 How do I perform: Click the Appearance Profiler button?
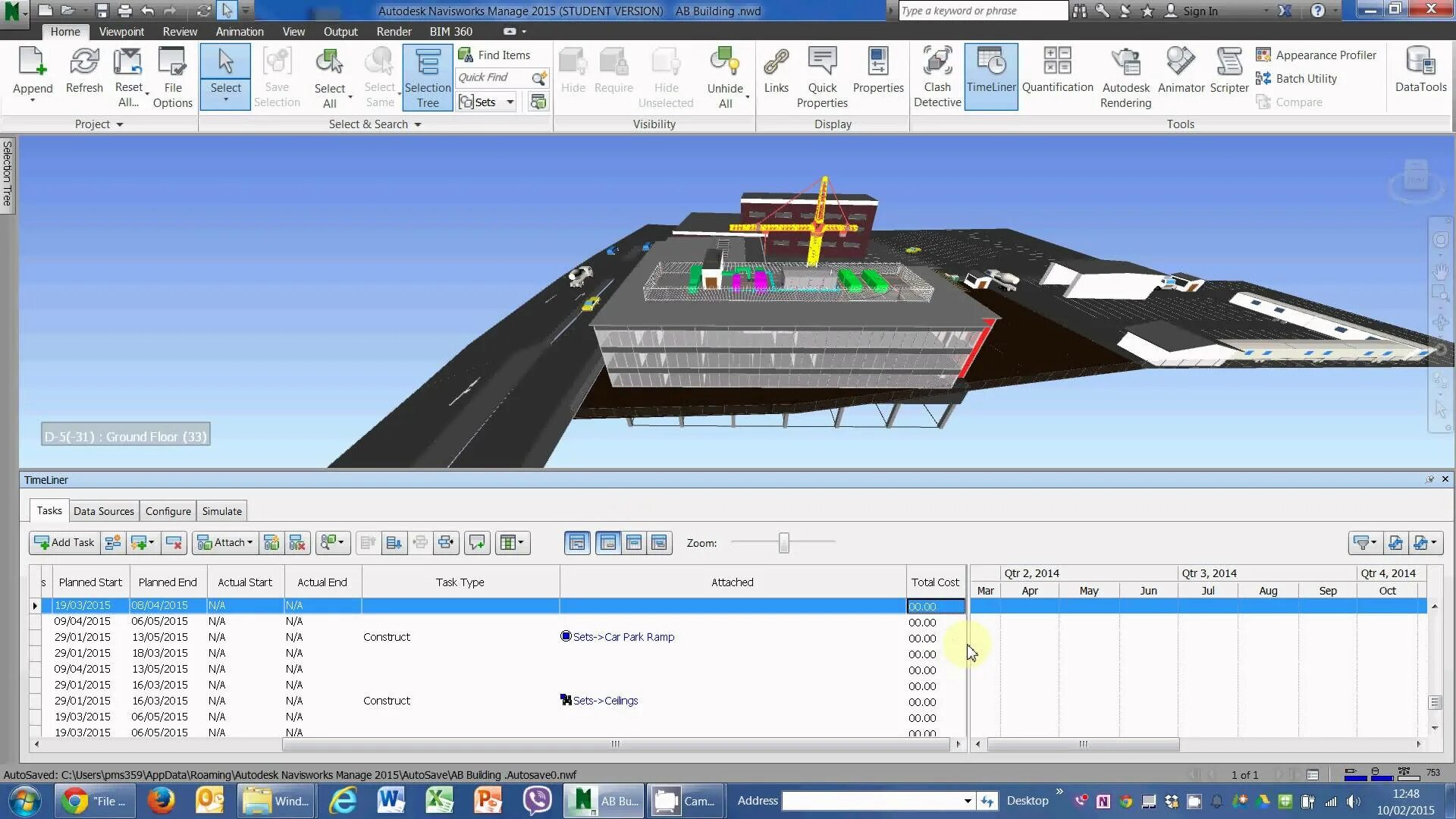tap(1316, 55)
